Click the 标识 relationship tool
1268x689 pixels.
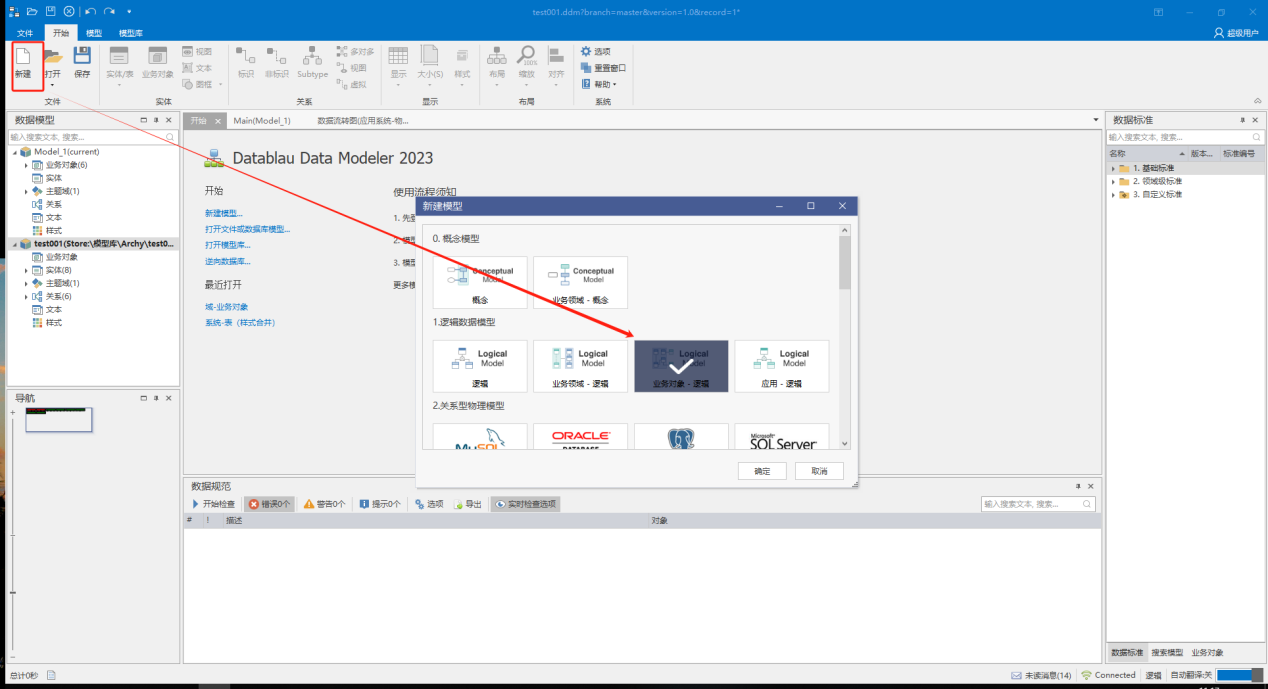[245, 62]
